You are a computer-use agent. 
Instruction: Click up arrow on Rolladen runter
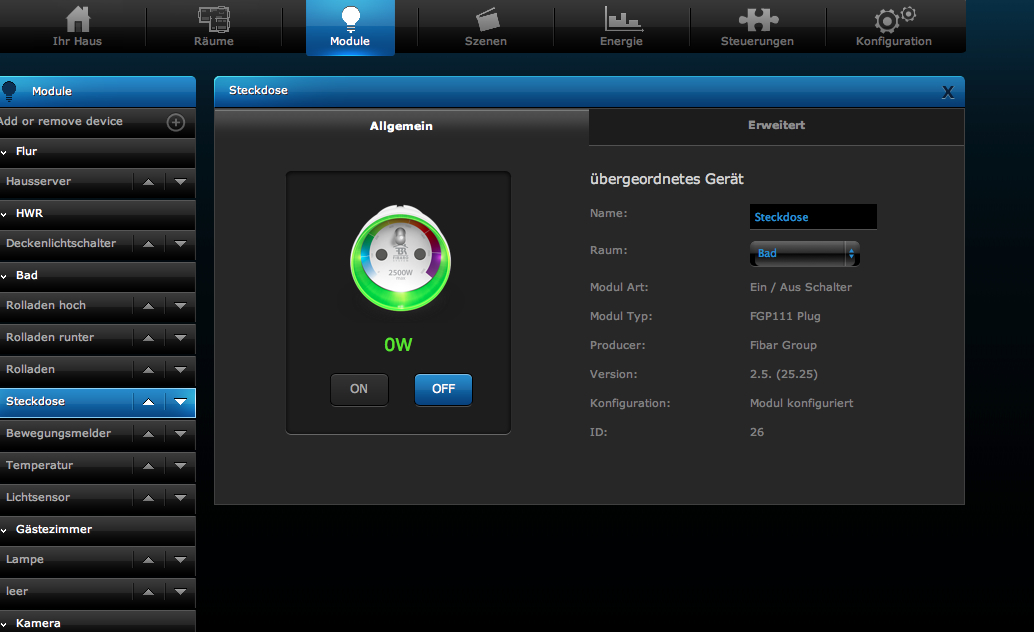(x=148, y=338)
